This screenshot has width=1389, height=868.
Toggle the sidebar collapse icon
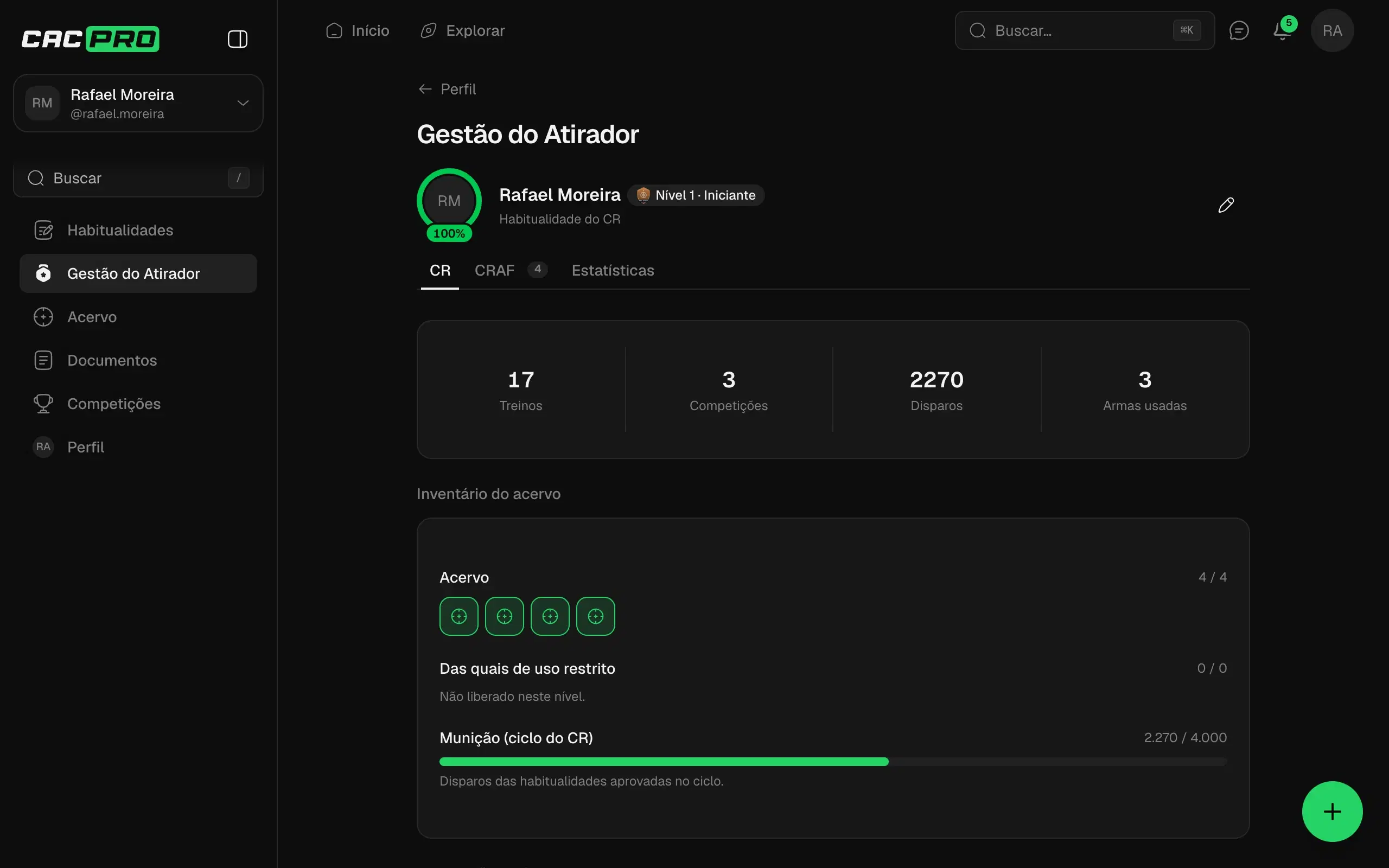click(x=237, y=39)
